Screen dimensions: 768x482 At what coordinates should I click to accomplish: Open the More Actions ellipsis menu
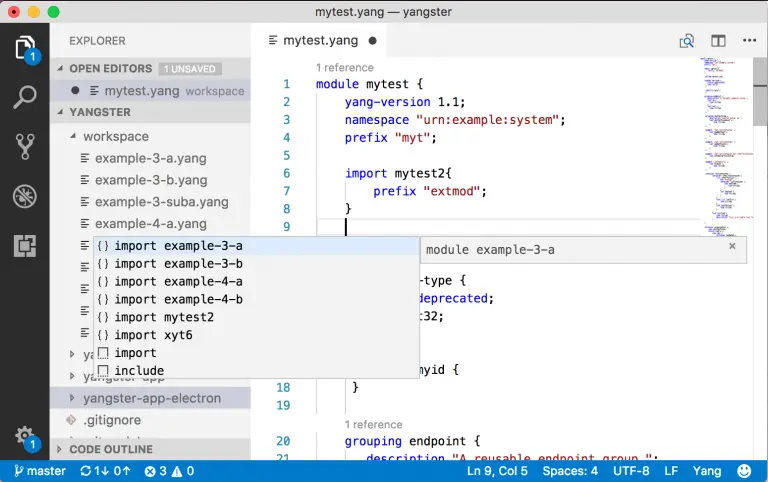(749, 40)
